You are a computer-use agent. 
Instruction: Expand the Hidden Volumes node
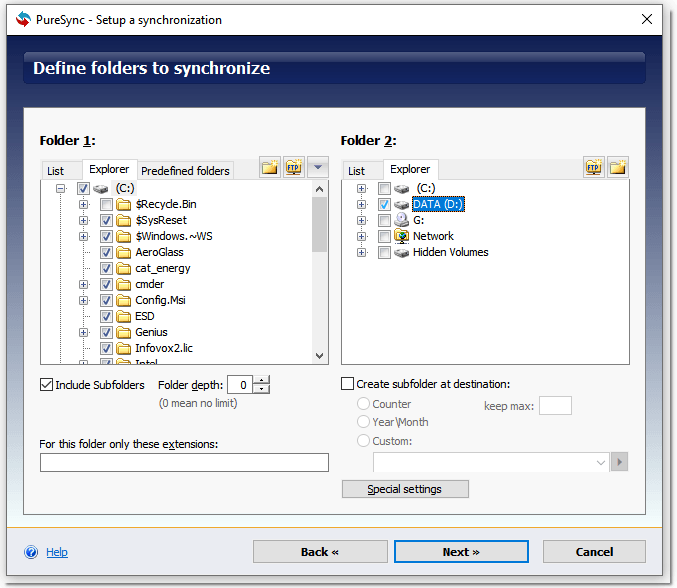tap(362, 252)
